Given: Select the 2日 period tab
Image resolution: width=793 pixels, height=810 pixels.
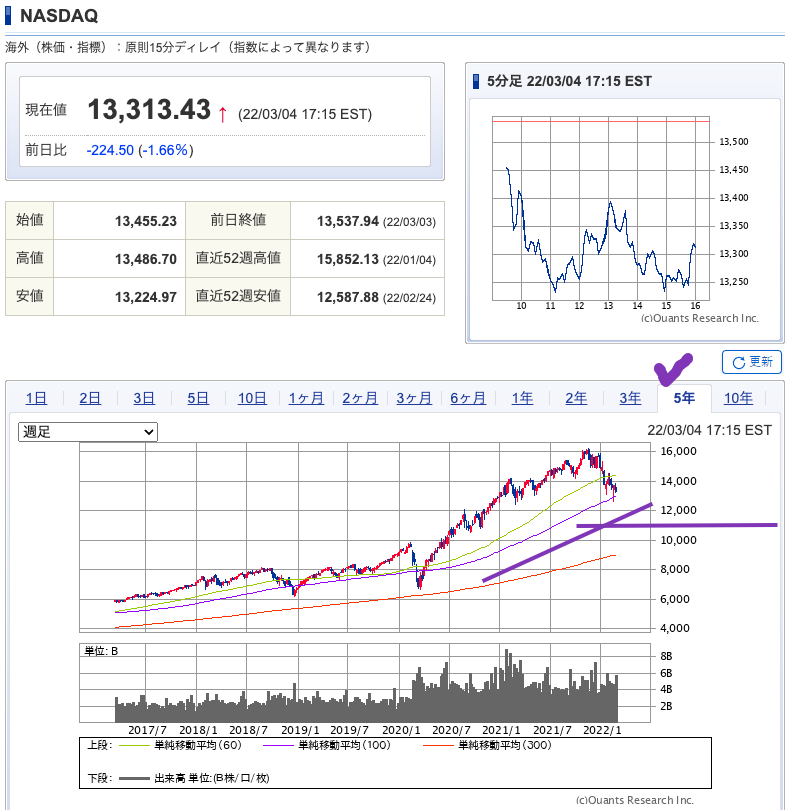Looking at the screenshot, I should coord(90,398).
